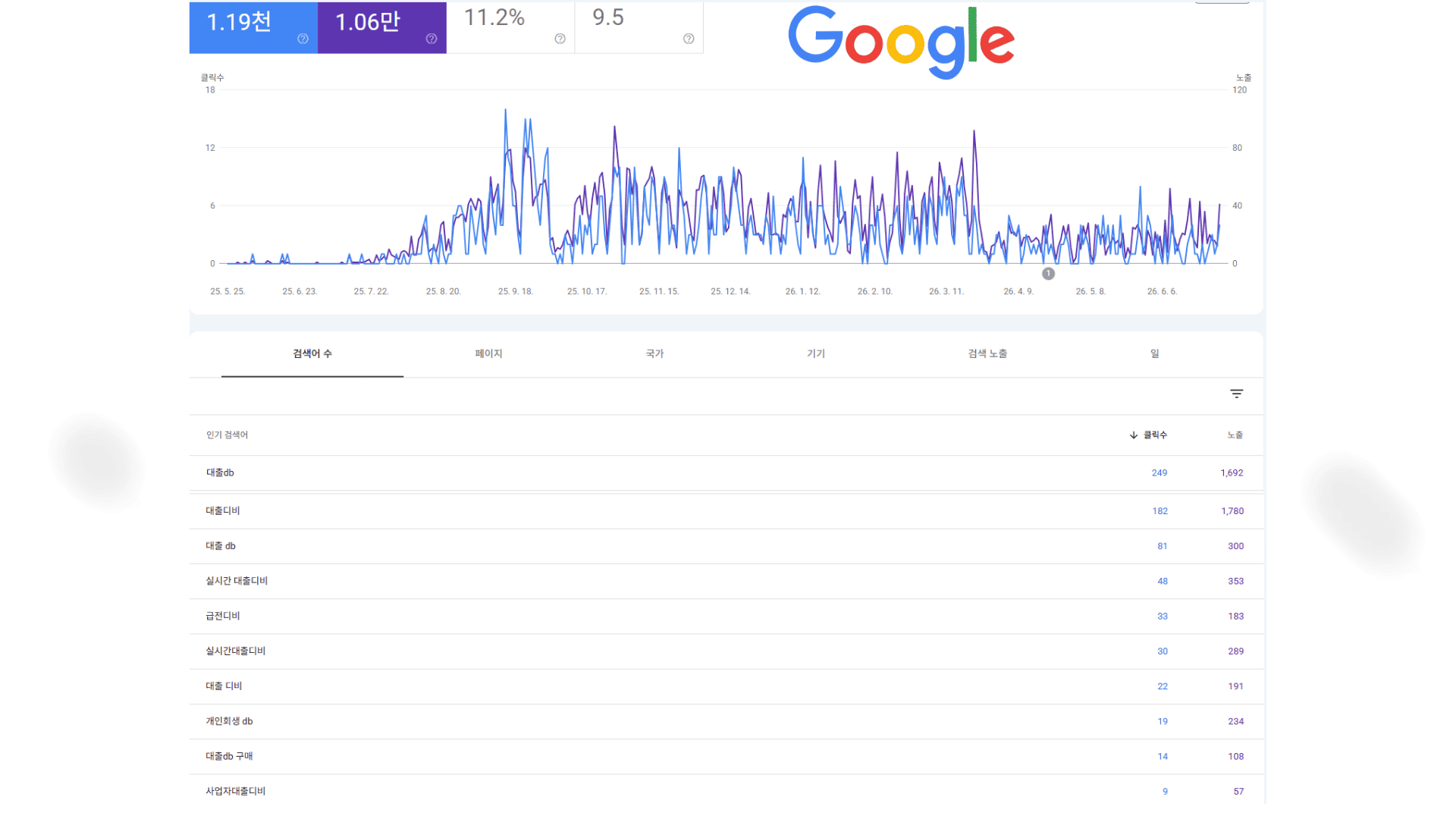Screen dimensions: 1456x819
Task: Click the chart annotation marker 1
Action: point(1048,274)
